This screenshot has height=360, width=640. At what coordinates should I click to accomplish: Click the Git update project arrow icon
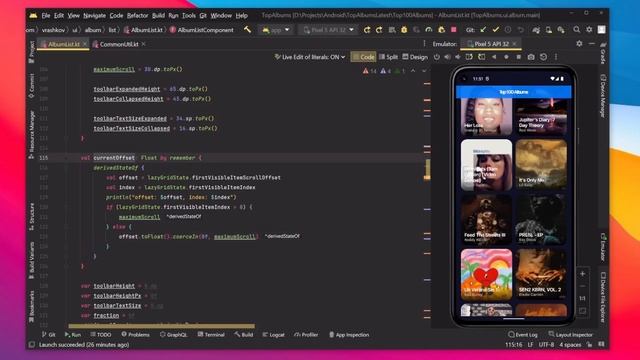[483, 30]
